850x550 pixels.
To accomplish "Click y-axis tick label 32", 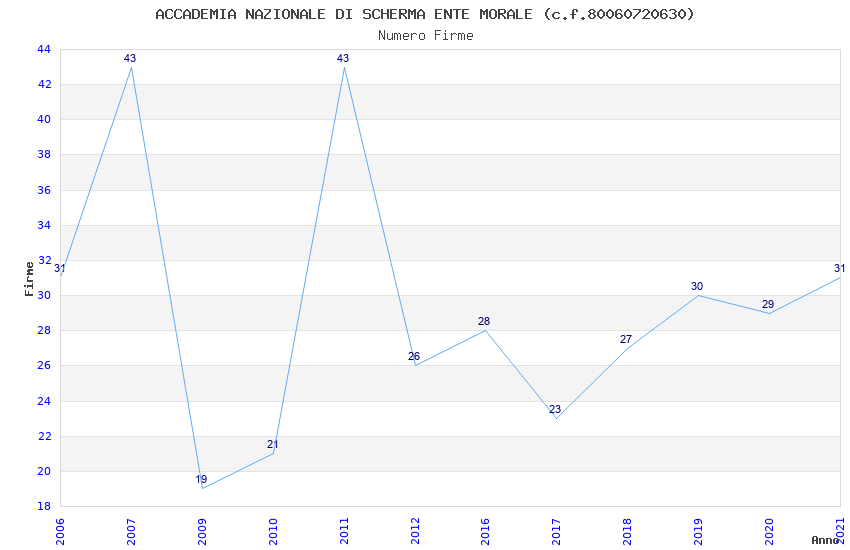I will click(x=44, y=260).
